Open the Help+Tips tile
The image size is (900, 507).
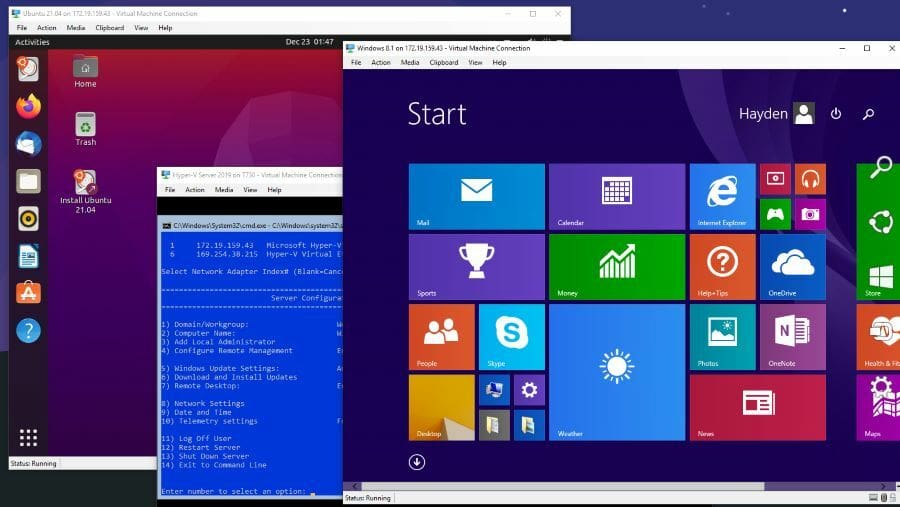722,267
